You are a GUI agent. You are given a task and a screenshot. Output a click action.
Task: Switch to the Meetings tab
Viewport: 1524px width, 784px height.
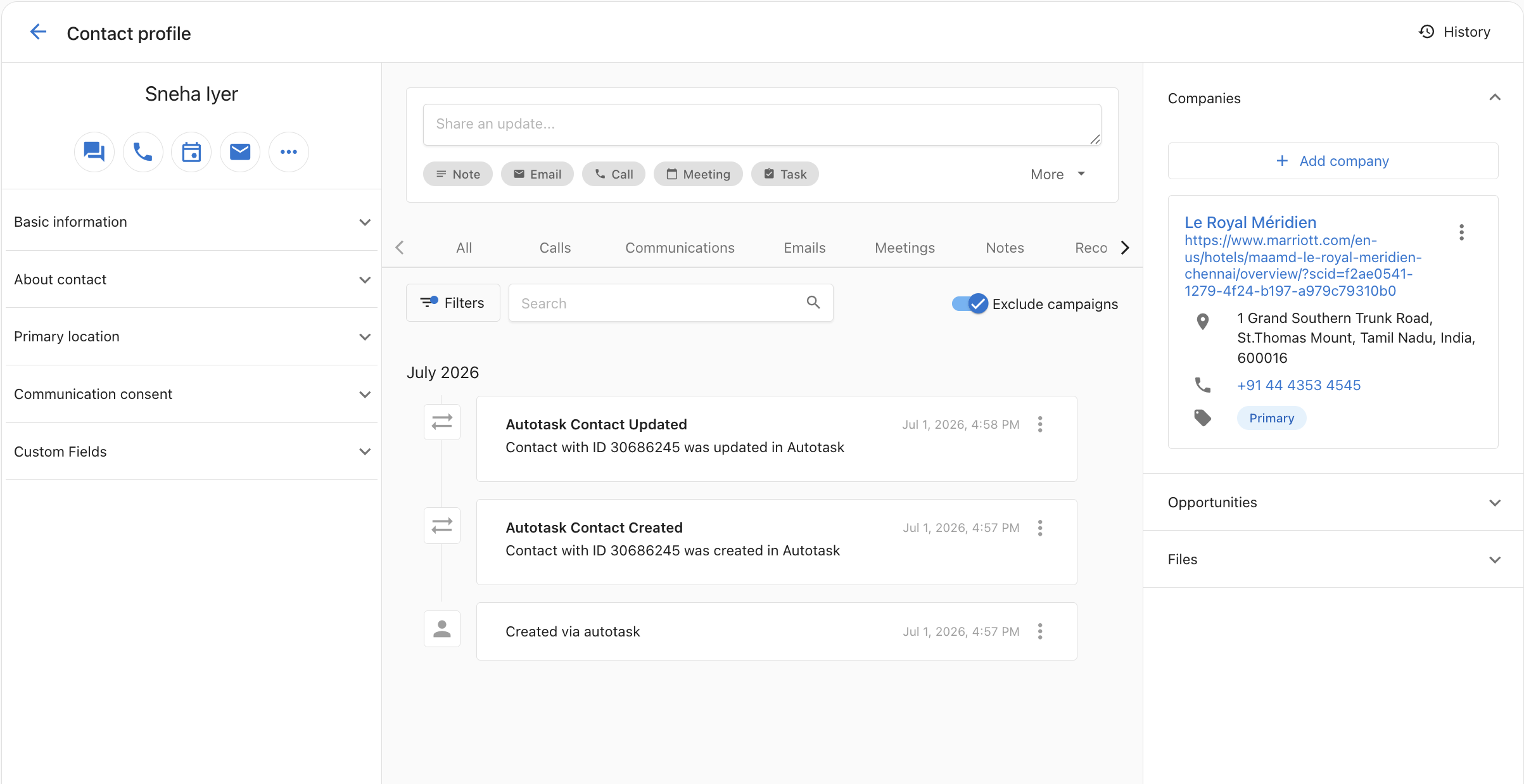point(905,248)
